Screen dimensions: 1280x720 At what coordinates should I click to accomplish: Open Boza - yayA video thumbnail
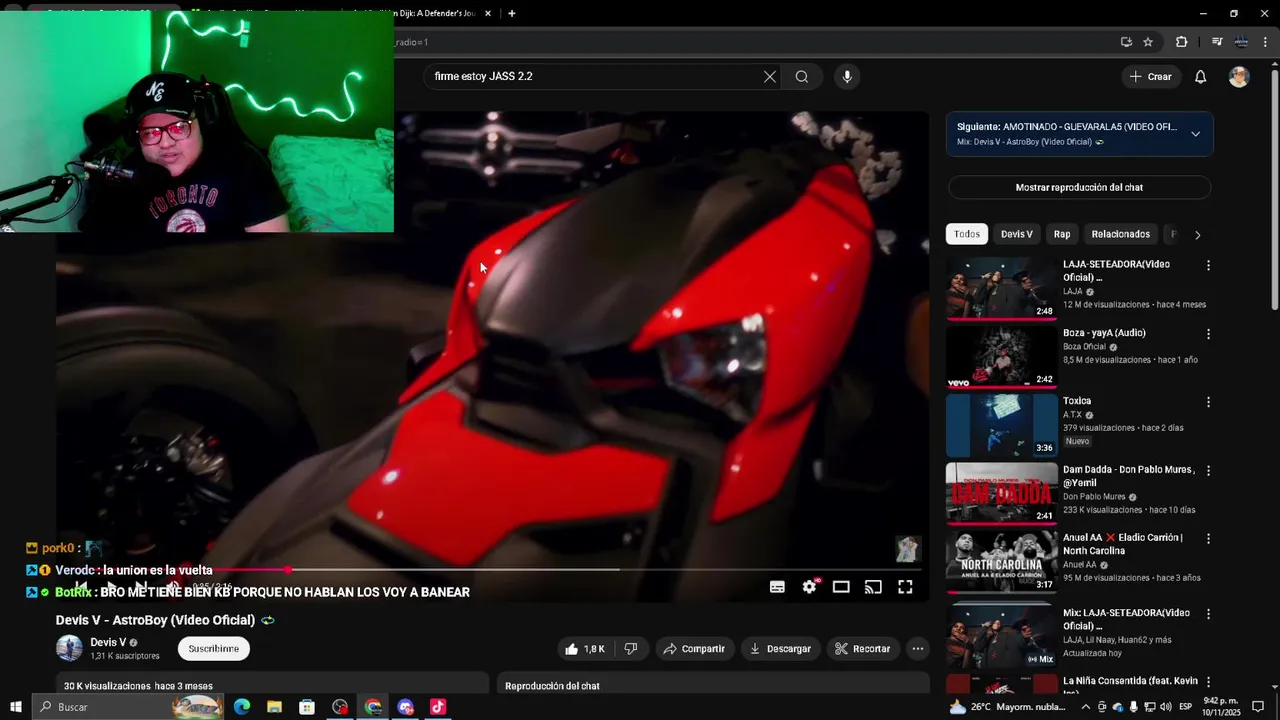pos(1001,356)
